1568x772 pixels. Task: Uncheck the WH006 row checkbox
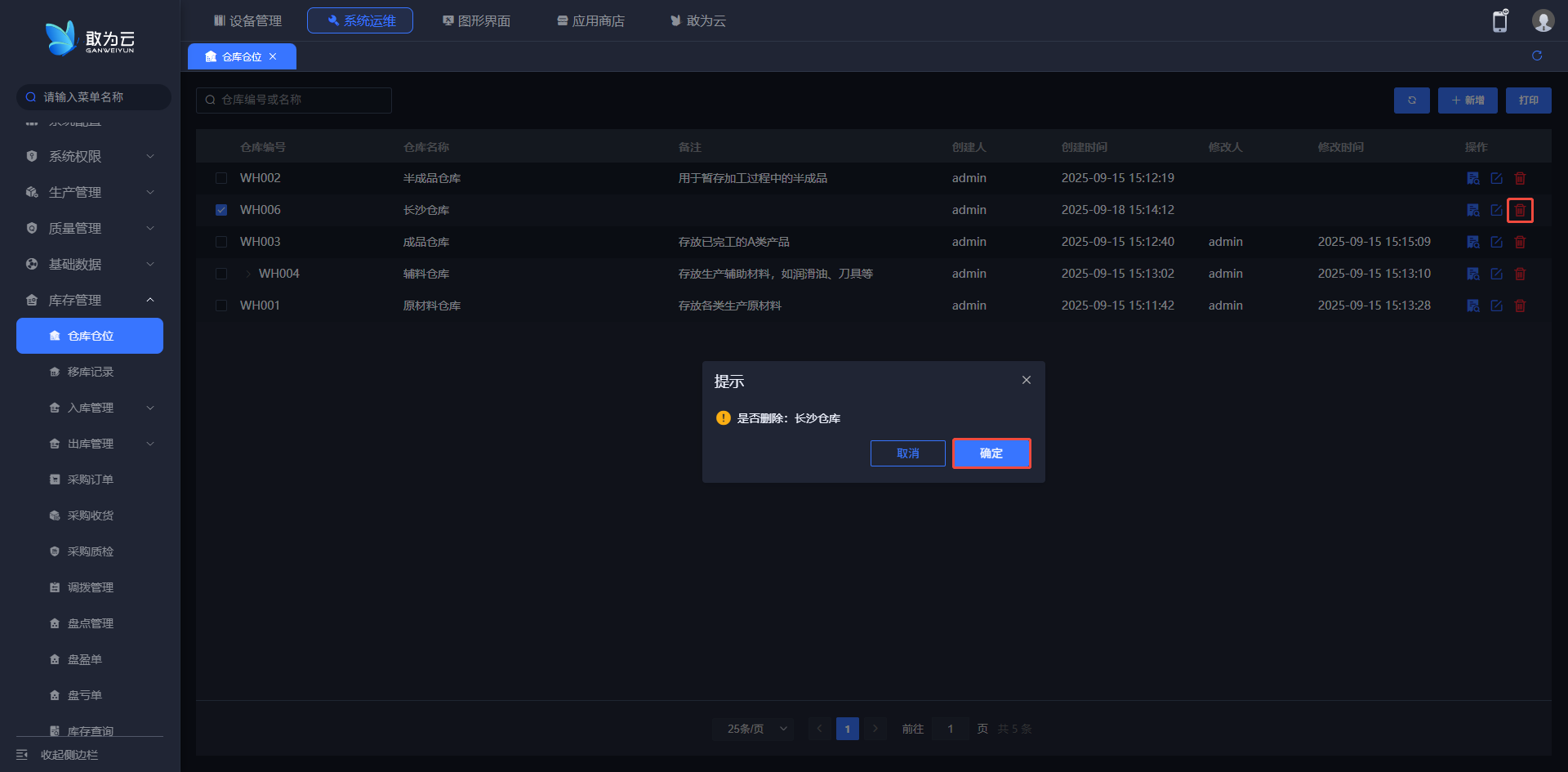(x=221, y=210)
